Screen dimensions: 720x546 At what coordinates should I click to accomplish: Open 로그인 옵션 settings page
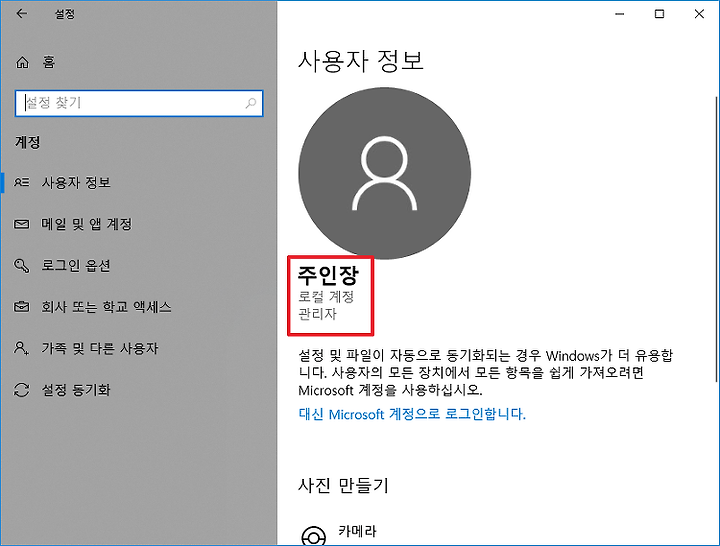click(76, 265)
